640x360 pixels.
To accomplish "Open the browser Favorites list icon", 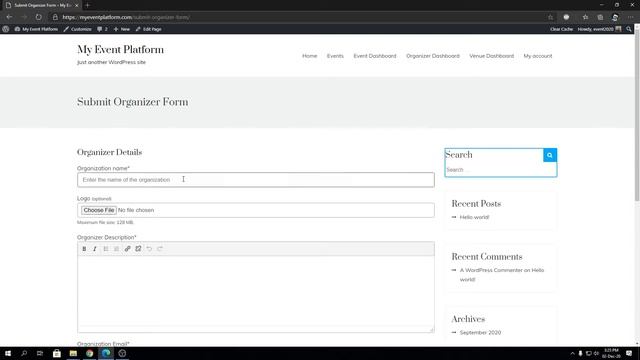I will pos(585,17).
